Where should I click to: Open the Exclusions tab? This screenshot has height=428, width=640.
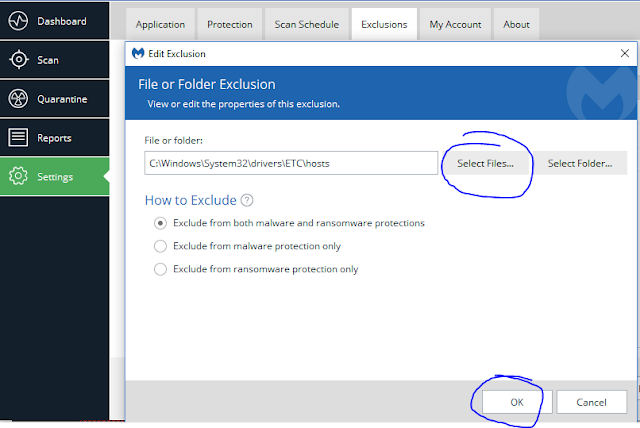(384, 24)
